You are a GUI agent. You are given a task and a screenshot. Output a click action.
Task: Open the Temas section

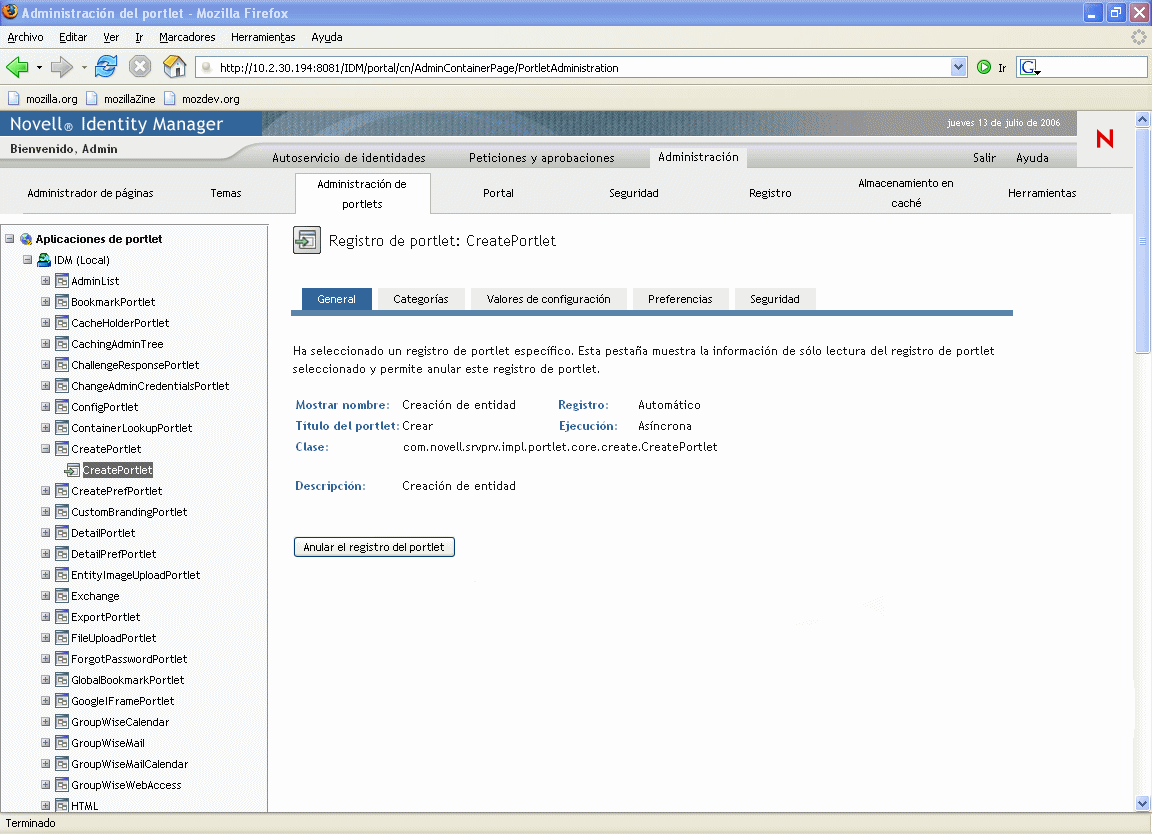226,193
